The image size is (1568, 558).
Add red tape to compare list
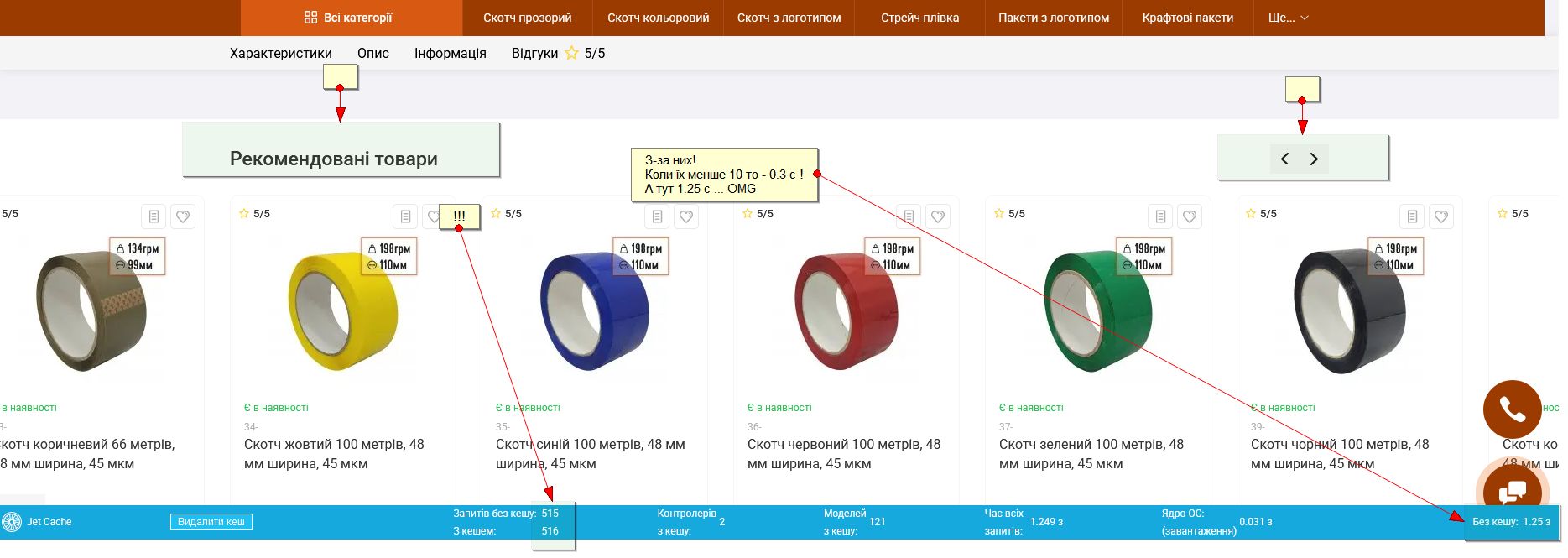tap(909, 216)
